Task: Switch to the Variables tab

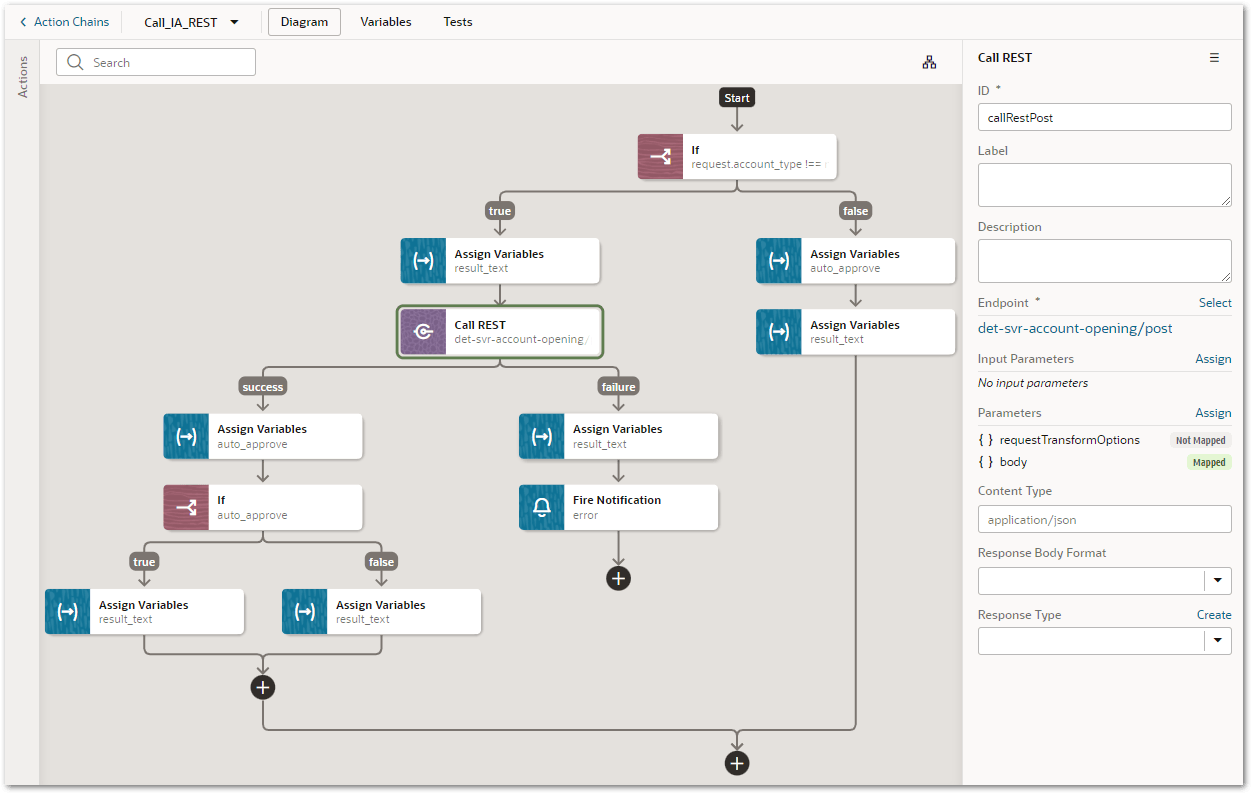Action: click(x=386, y=22)
